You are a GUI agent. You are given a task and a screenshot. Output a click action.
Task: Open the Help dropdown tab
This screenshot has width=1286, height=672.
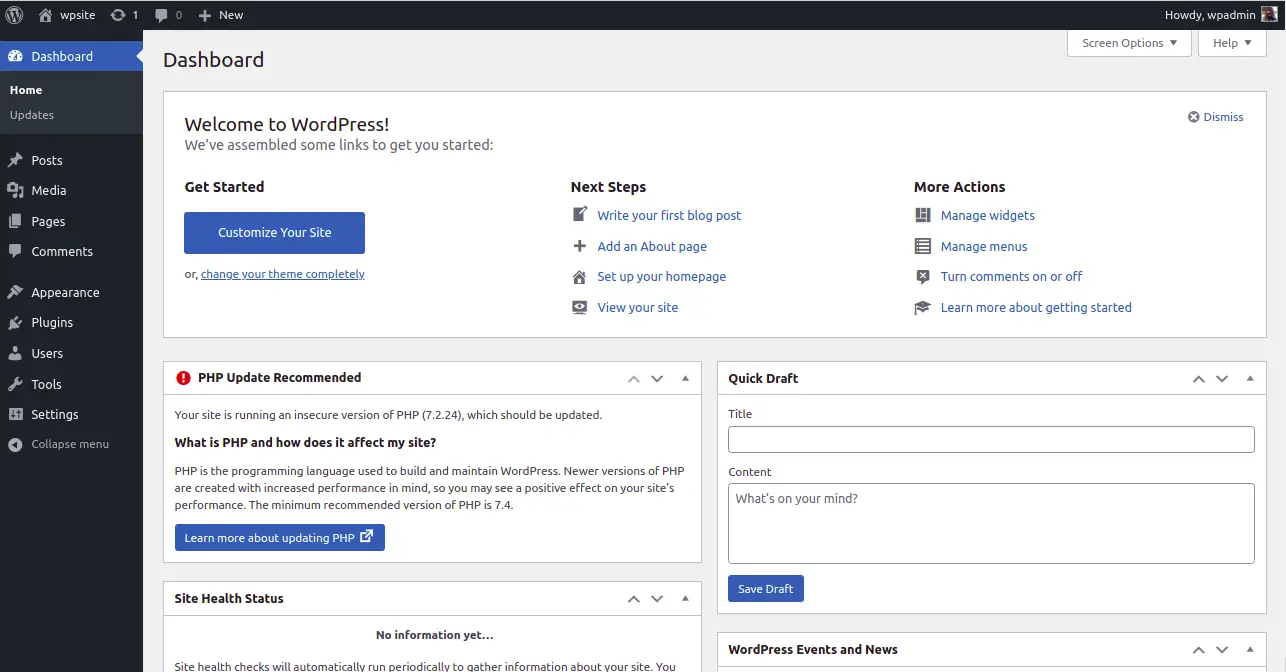(1232, 43)
